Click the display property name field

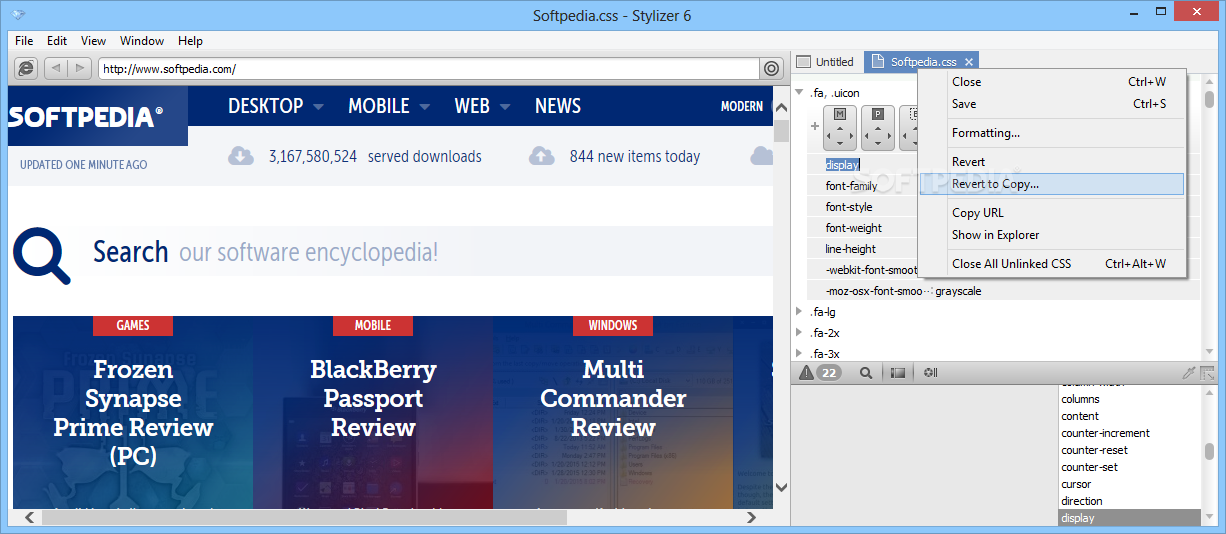tap(842, 164)
